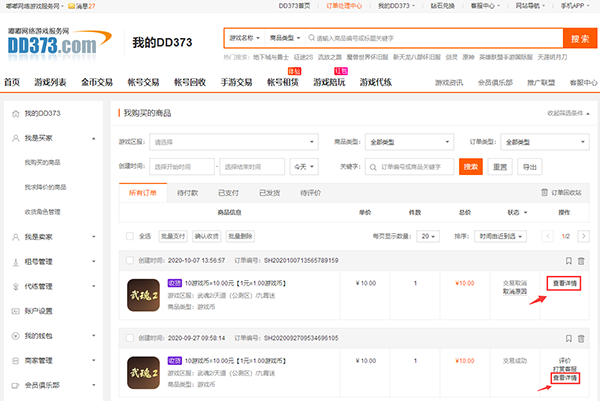Screen dimensions: 600x401
Task: Click 查看详情 for the first order
Action: (565, 284)
